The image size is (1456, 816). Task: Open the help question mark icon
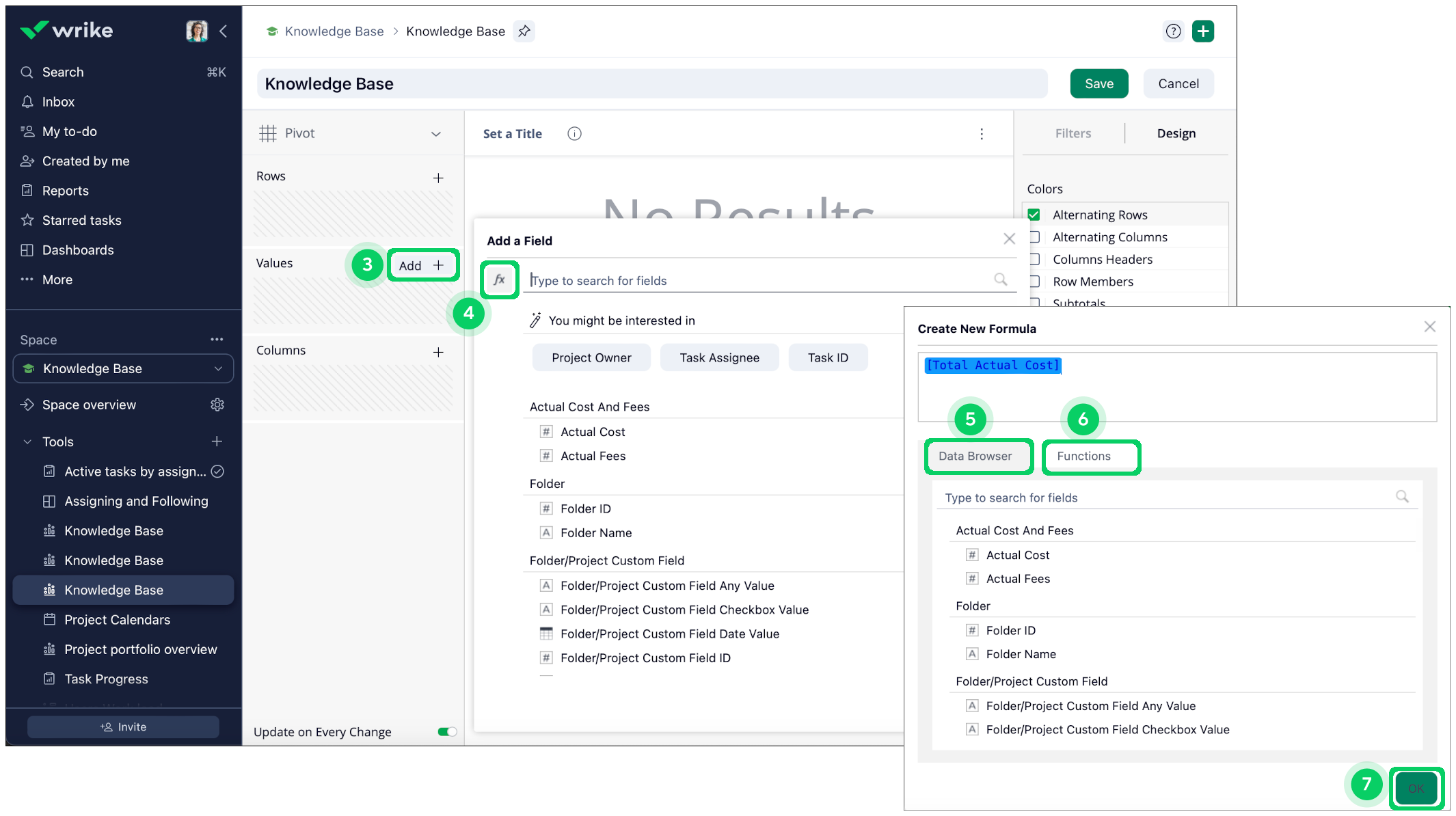coord(1173,31)
